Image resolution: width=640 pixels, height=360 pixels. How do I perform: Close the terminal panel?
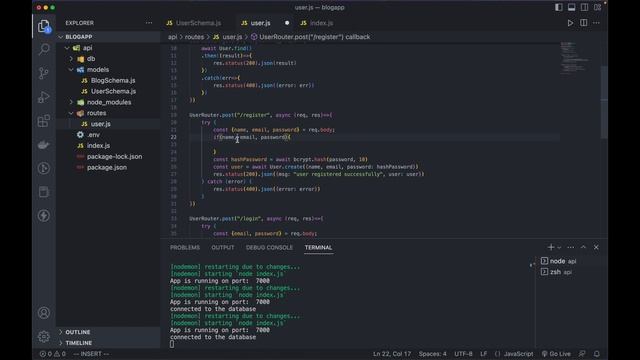pos(596,247)
